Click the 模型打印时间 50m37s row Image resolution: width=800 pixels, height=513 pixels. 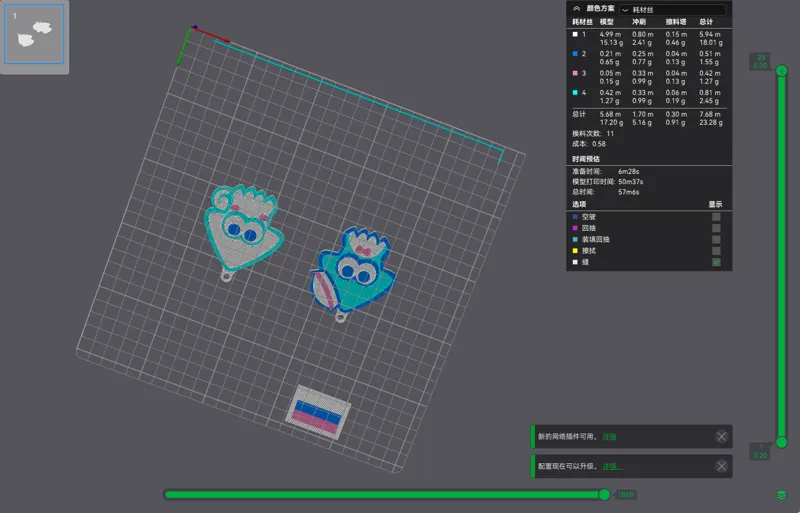click(x=608, y=182)
